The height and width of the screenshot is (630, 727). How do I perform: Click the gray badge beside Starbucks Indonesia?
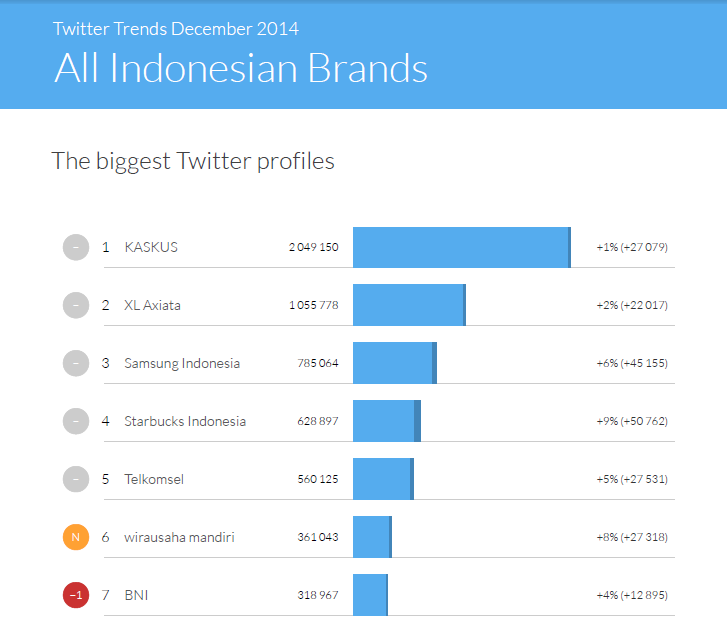pyautogui.click(x=76, y=421)
